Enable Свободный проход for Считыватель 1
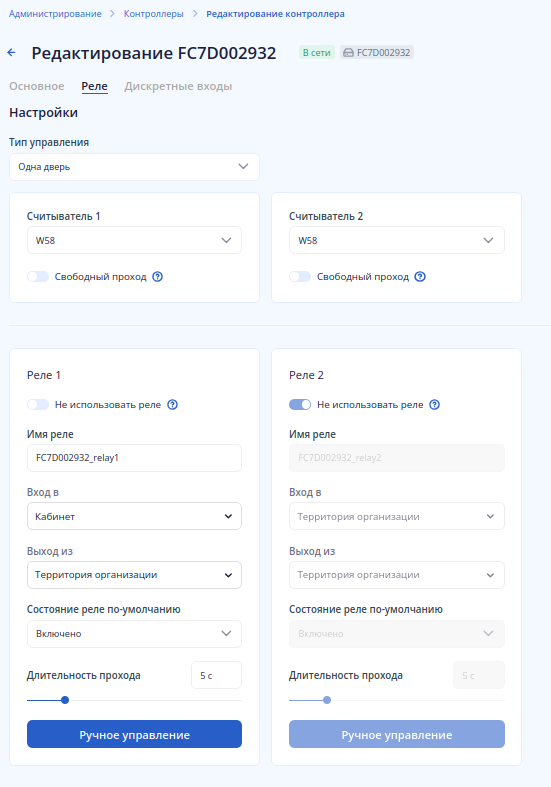 tap(38, 277)
